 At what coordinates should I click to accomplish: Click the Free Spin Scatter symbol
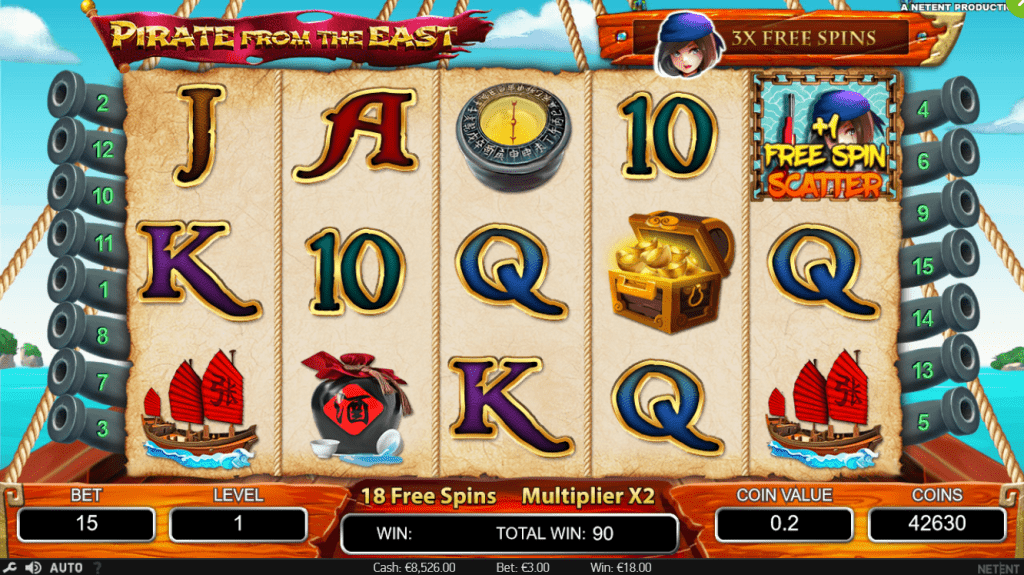click(826, 137)
